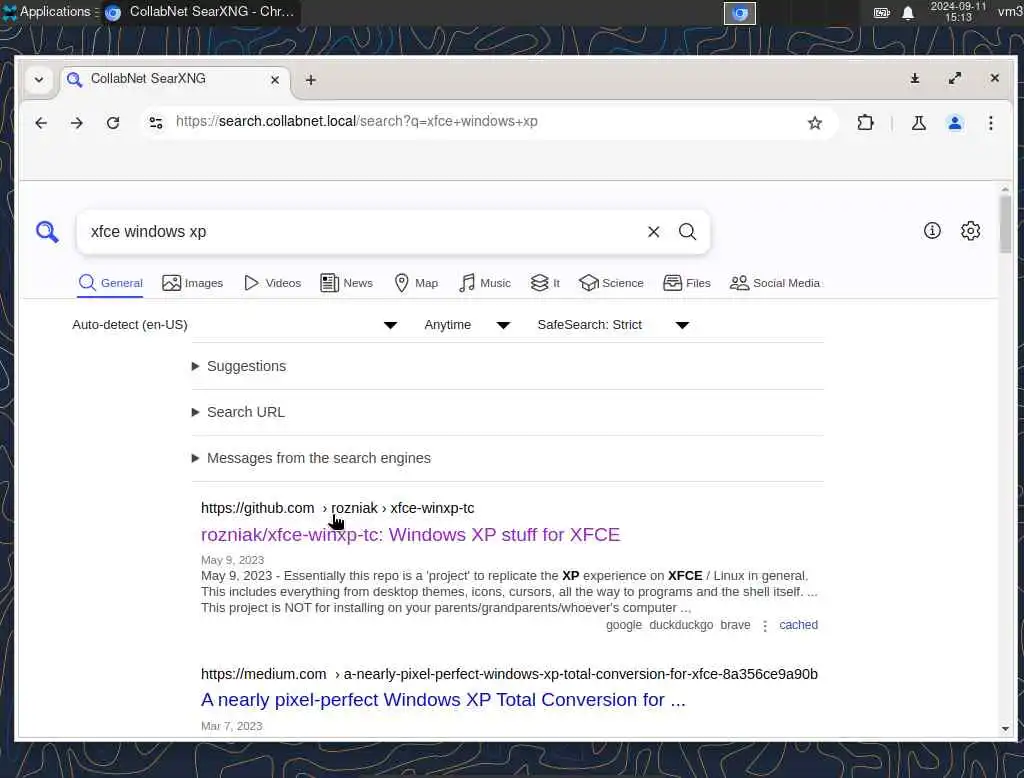Switch to the Map category
1024x778 pixels.
416,283
